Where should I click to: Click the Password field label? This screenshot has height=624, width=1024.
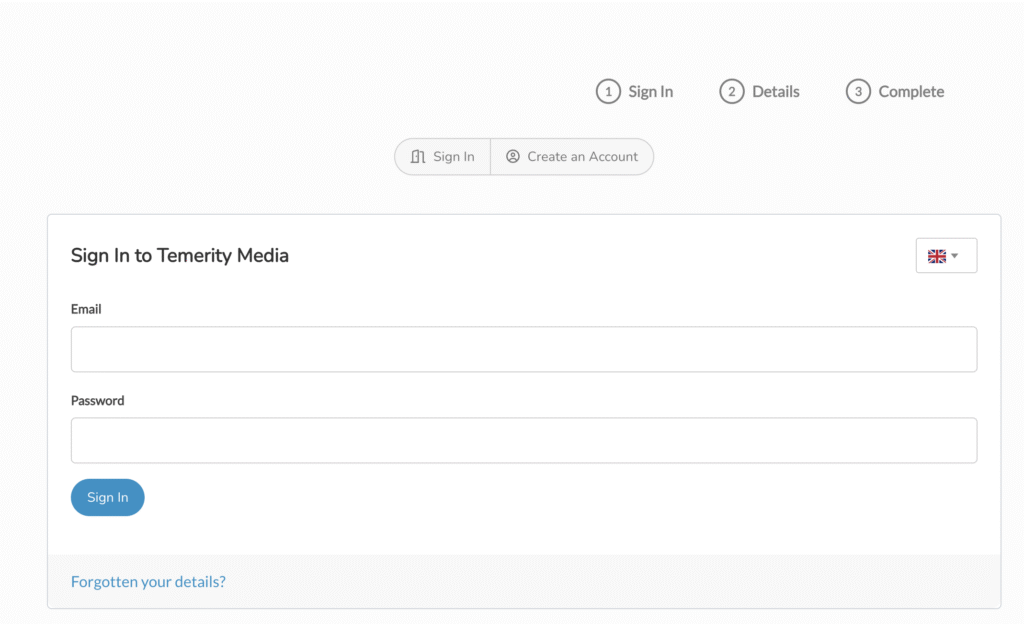pos(97,401)
